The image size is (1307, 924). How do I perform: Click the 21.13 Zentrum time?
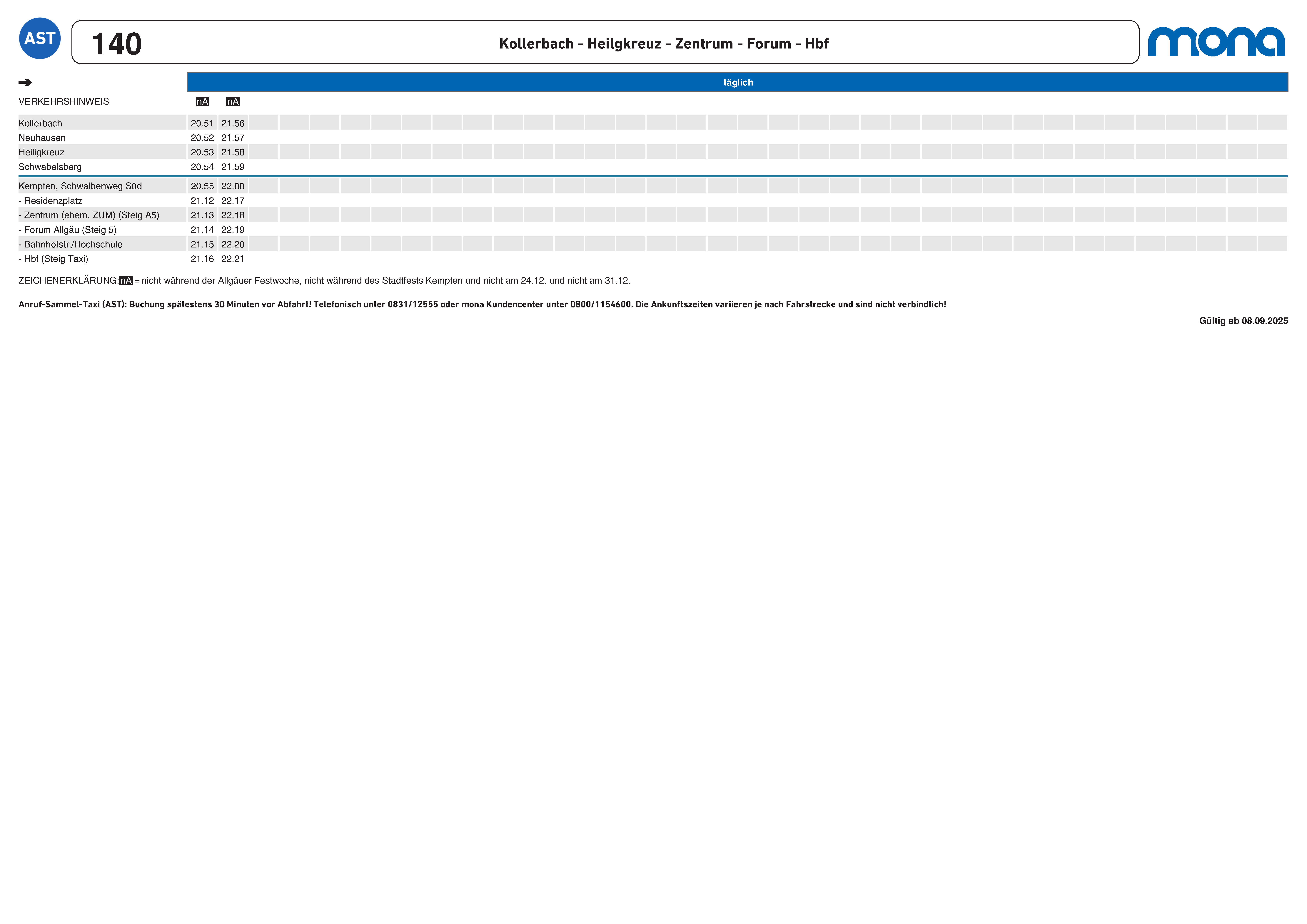click(x=202, y=215)
